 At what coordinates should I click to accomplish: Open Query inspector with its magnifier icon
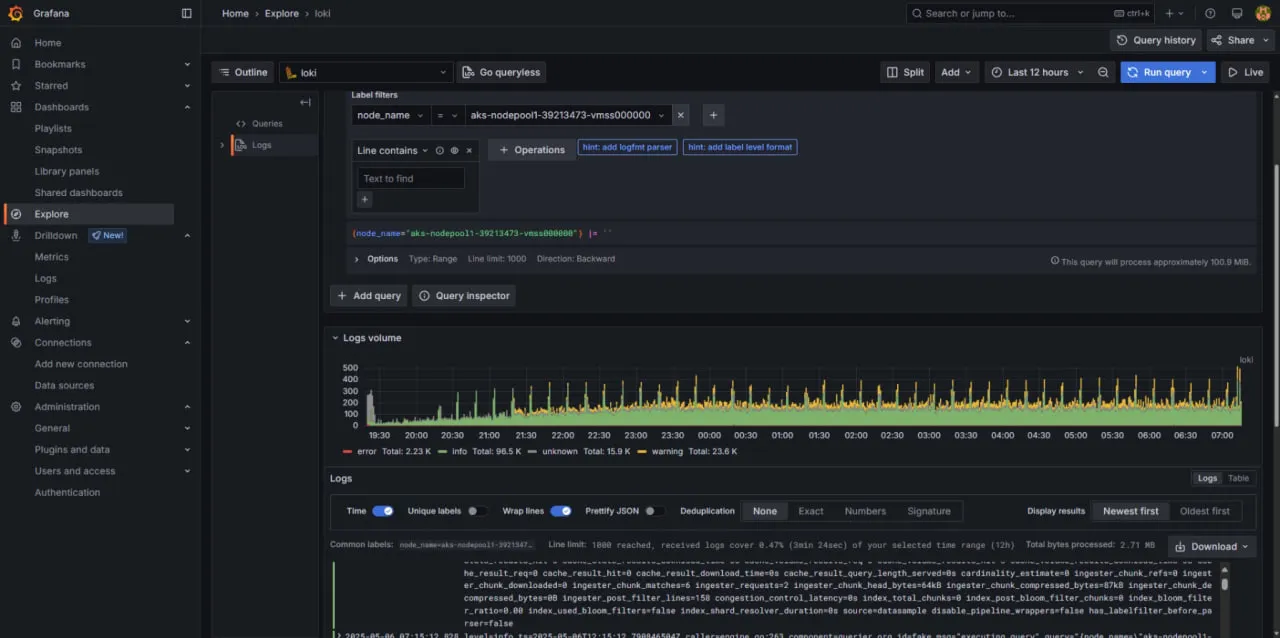point(423,295)
